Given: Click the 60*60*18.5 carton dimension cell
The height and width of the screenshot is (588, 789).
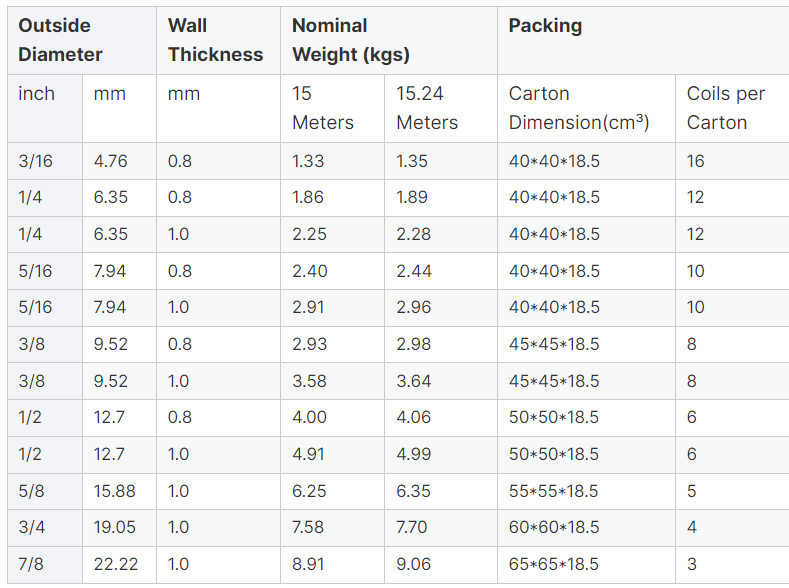Looking at the screenshot, I should tap(554, 527).
